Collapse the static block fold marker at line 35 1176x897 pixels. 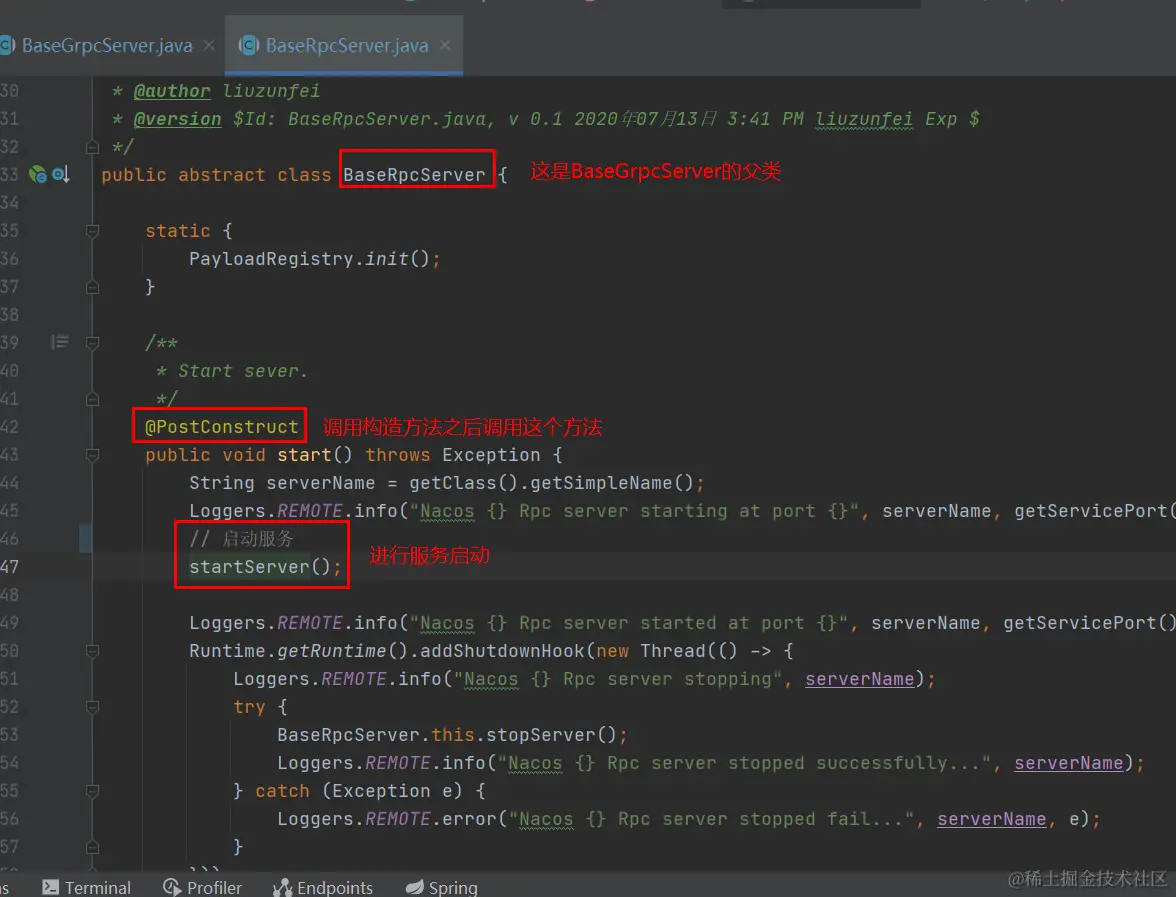92,231
